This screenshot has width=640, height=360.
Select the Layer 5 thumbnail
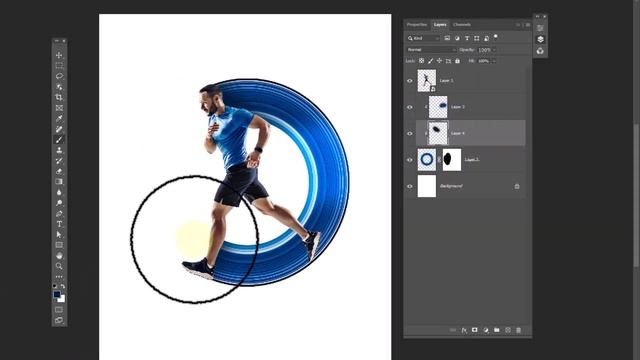(x=427, y=80)
